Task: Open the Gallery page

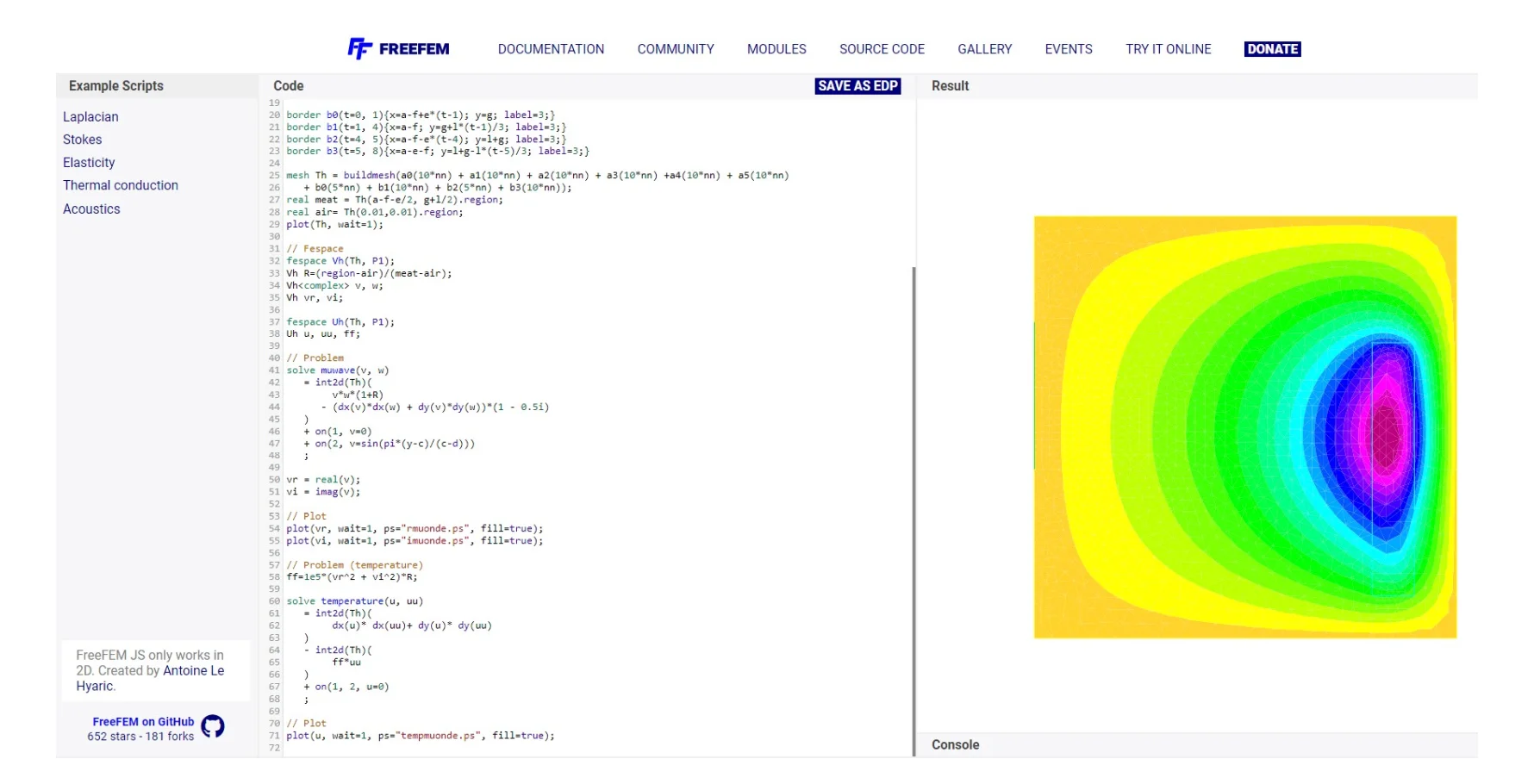Action: 984,49
